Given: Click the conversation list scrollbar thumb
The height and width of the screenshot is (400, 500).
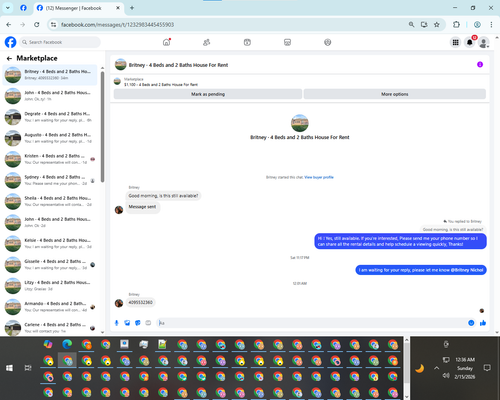Looking at the screenshot, I should (x=102, y=127).
